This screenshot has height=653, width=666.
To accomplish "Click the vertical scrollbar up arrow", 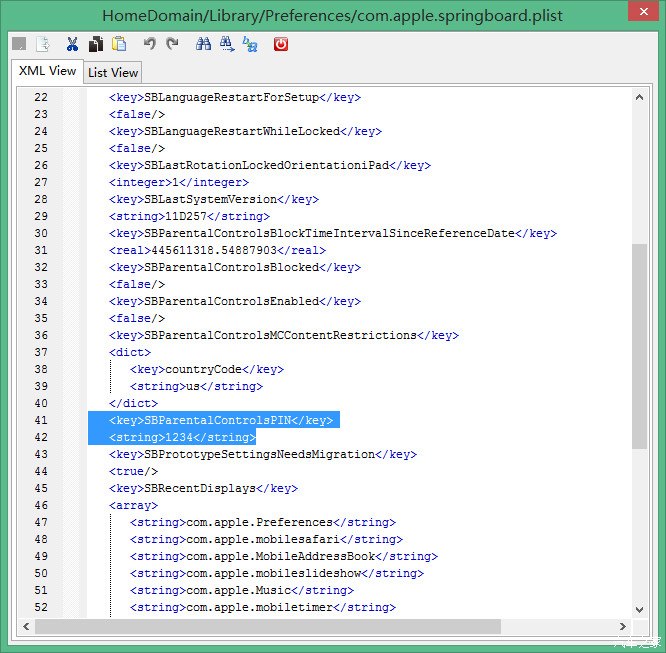I will pos(639,97).
